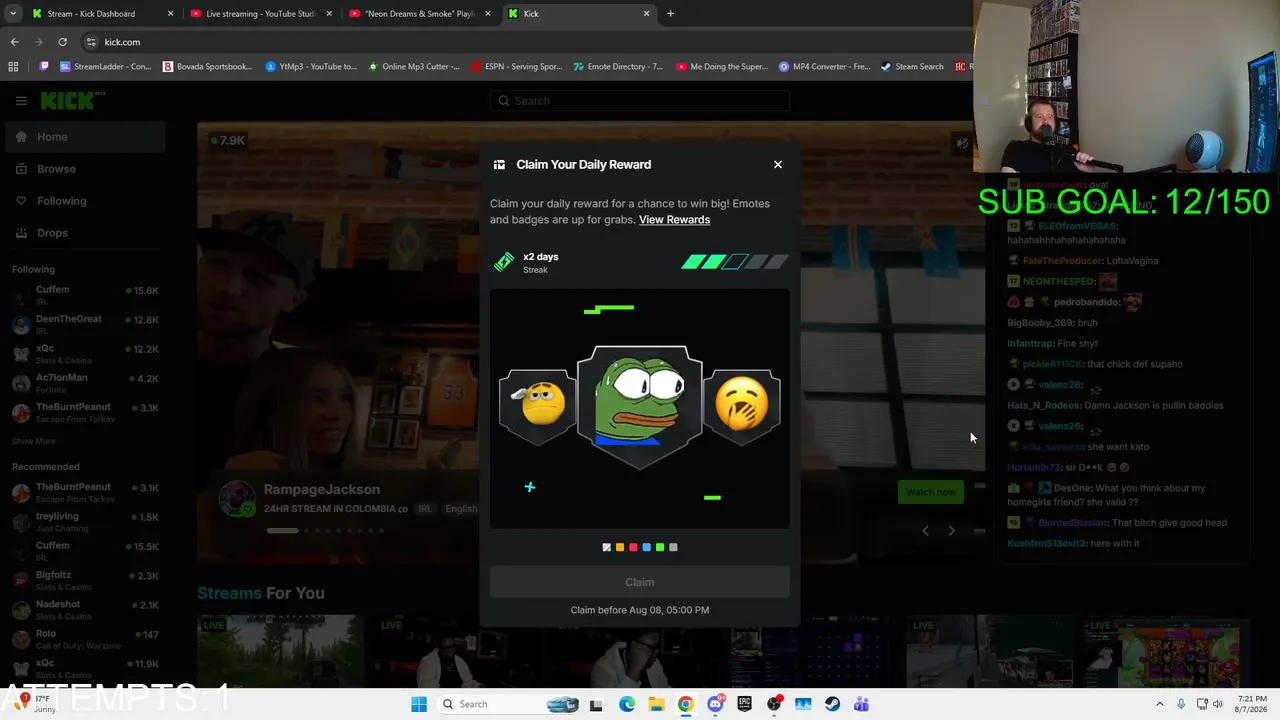
Task: Open the Online Mp3 Cutter bookmark
Action: pos(414,67)
